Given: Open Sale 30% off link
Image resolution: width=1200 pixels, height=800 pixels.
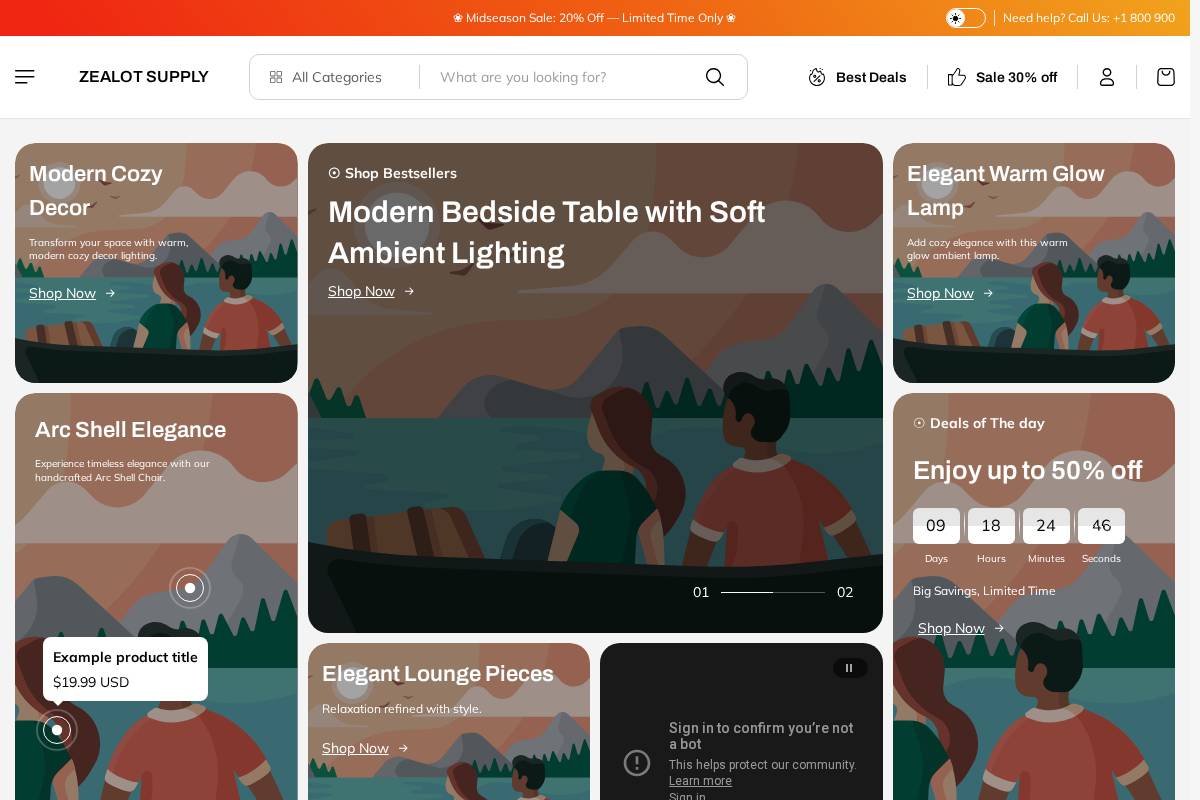Looking at the screenshot, I should tap(1016, 77).
